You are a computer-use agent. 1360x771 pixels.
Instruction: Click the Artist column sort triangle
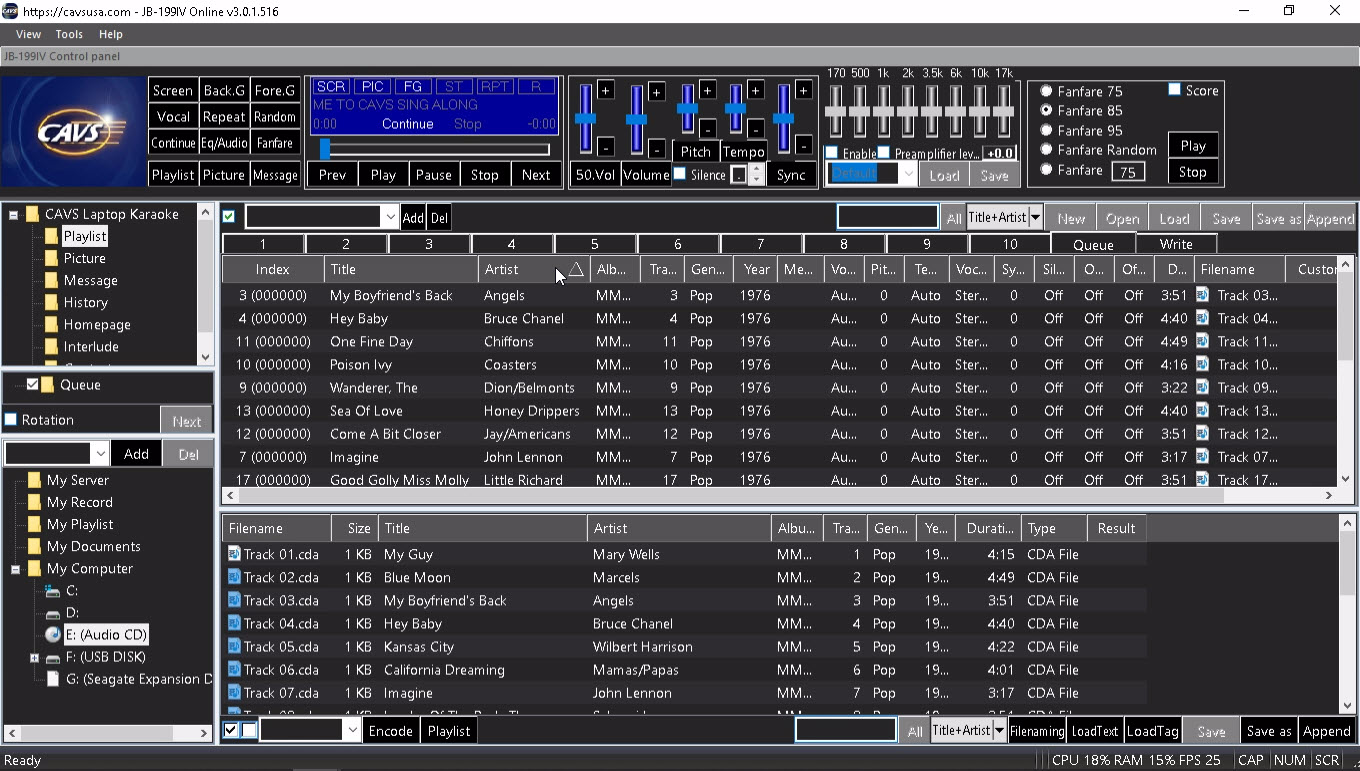point(576,269)
